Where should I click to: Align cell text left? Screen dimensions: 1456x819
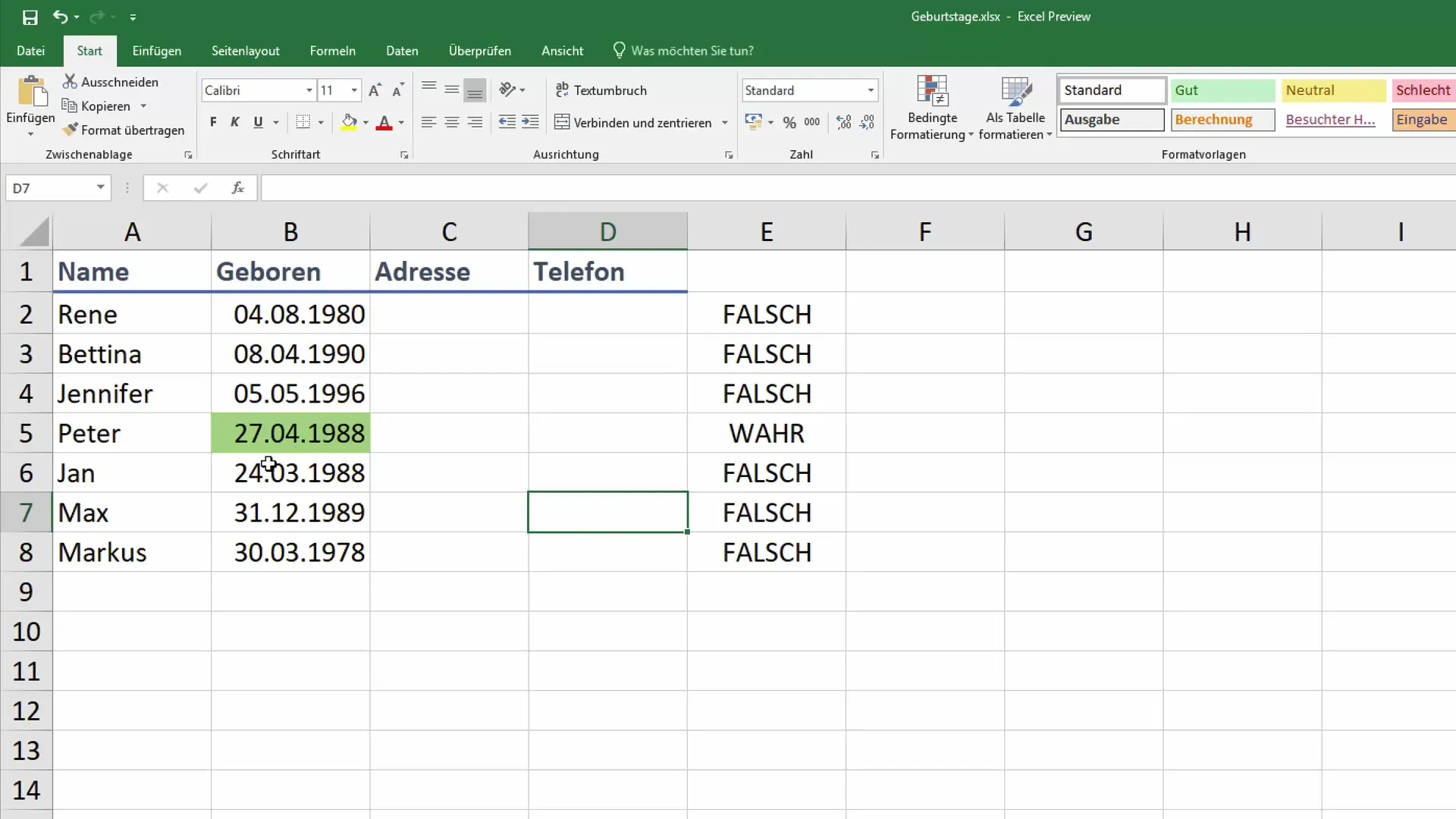pos(428,122)
